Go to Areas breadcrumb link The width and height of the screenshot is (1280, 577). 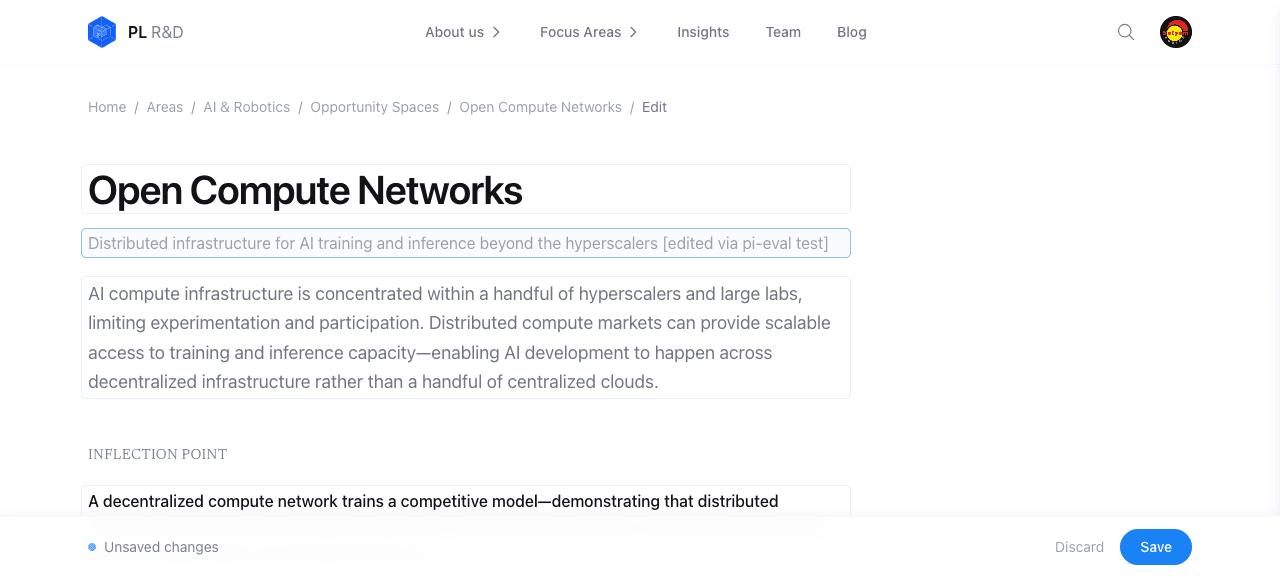point(165,107)
